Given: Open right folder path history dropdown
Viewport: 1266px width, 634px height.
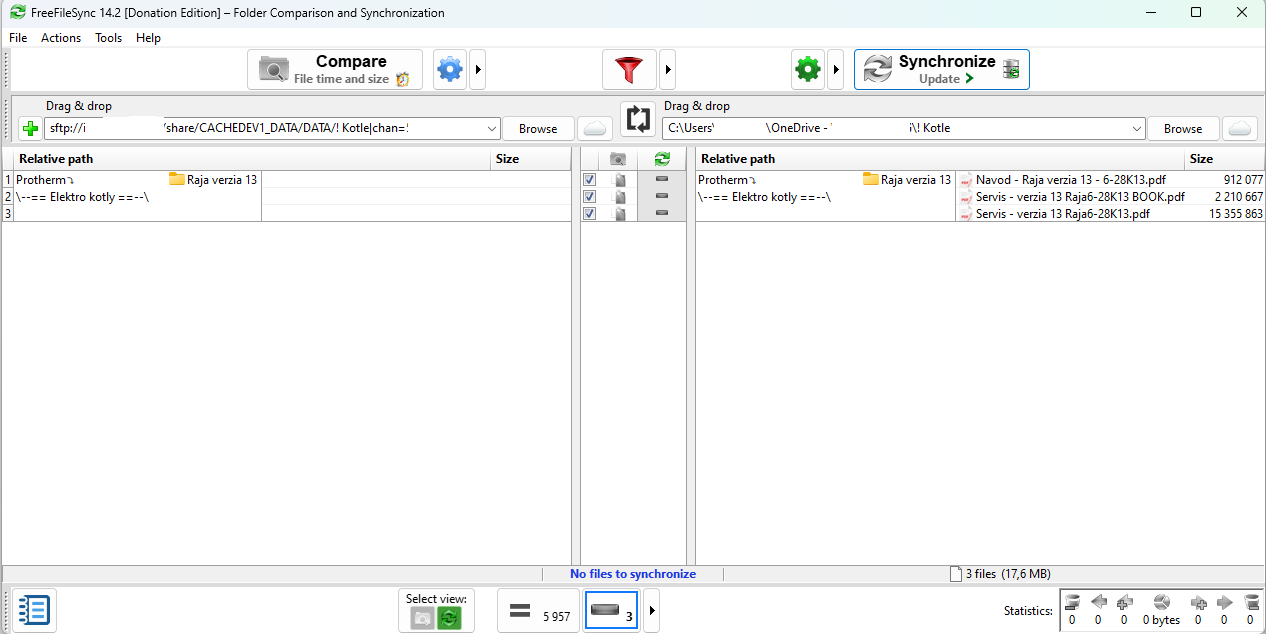Looking at the screenshot, I should tap(1136, 129).
